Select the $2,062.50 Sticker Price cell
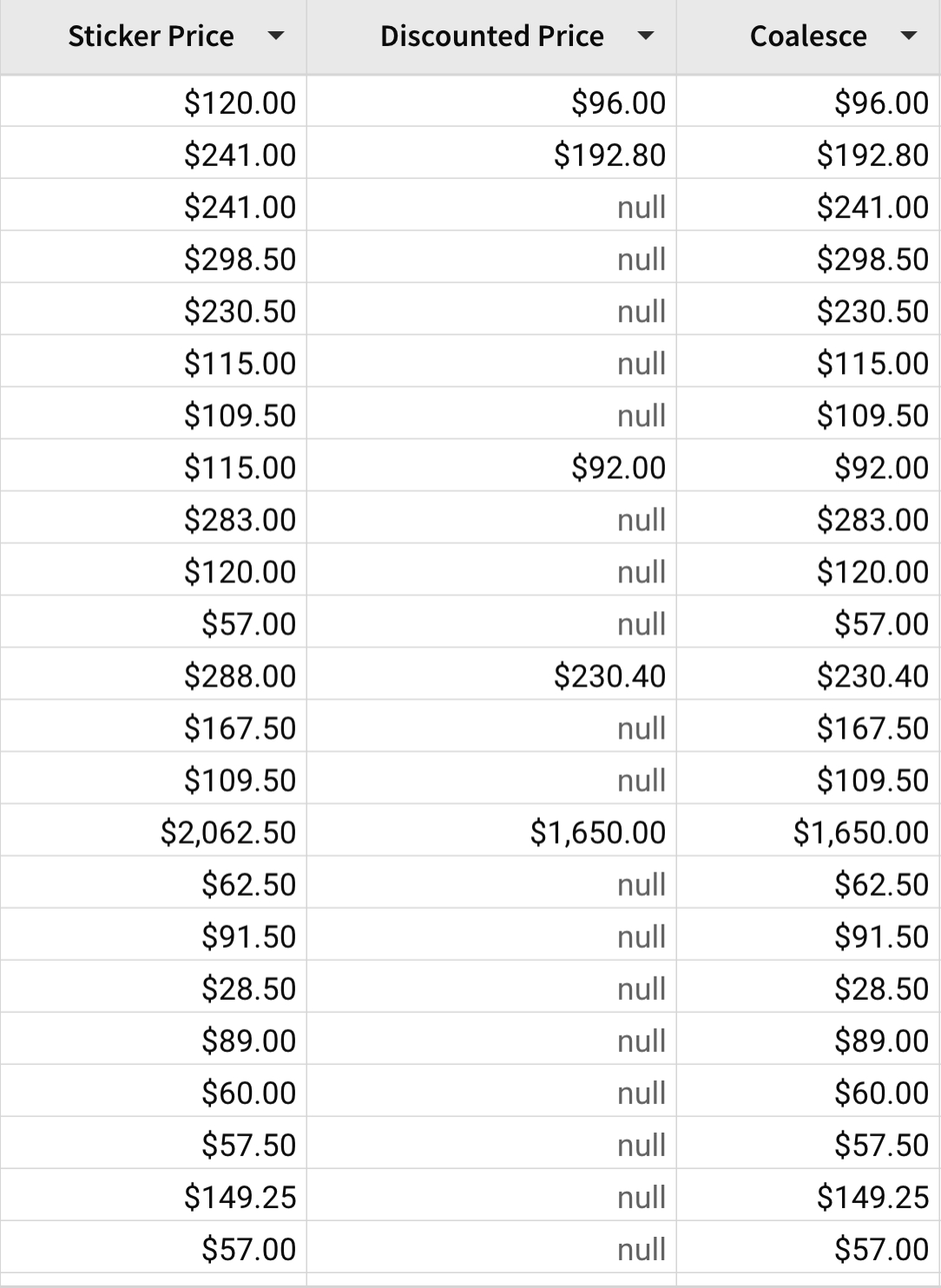Screen dimensions: 941x1288 click(228, 832)
